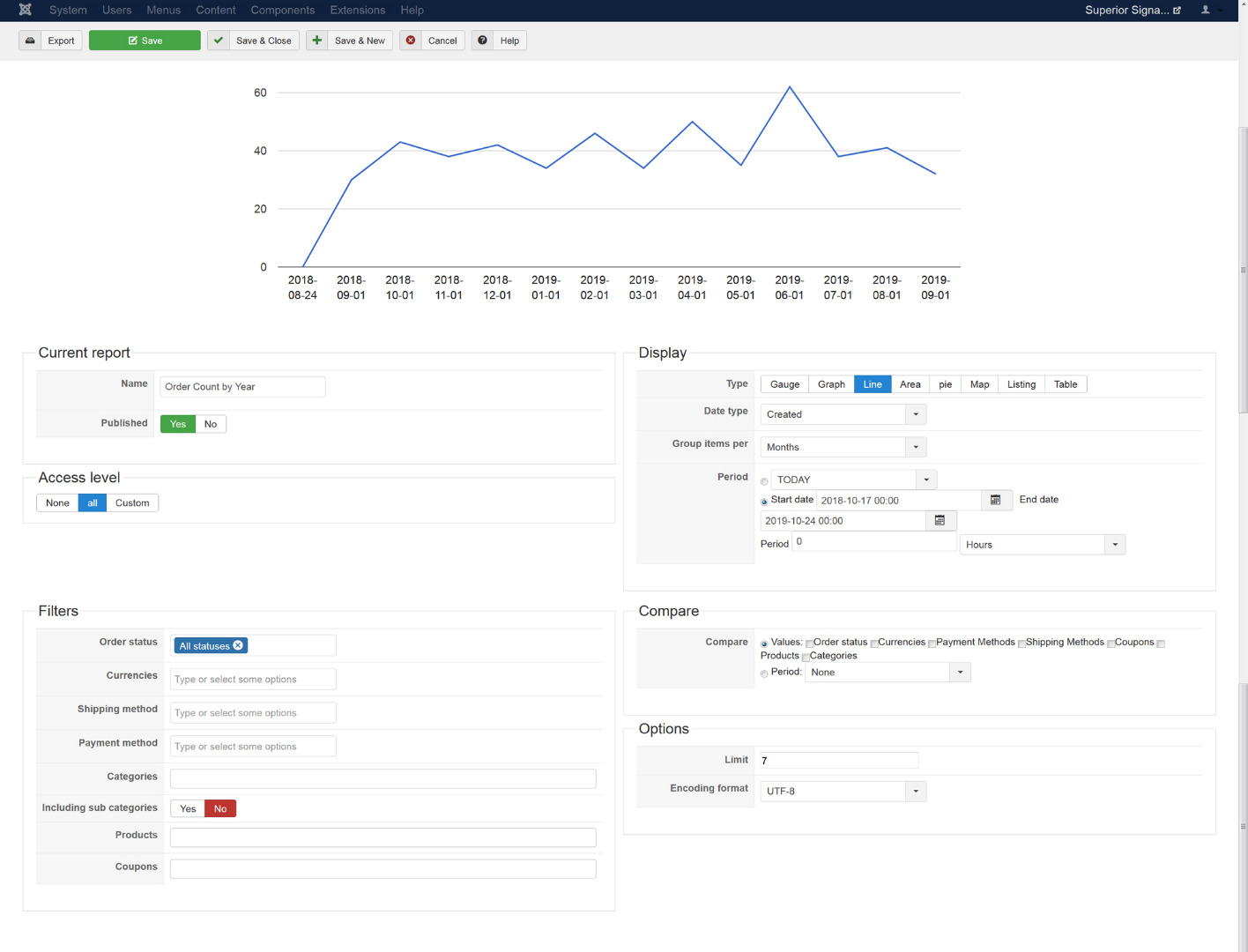Screen dimensions: 1248x952
Task: Click the Start date text field
Action: point(899,500)
